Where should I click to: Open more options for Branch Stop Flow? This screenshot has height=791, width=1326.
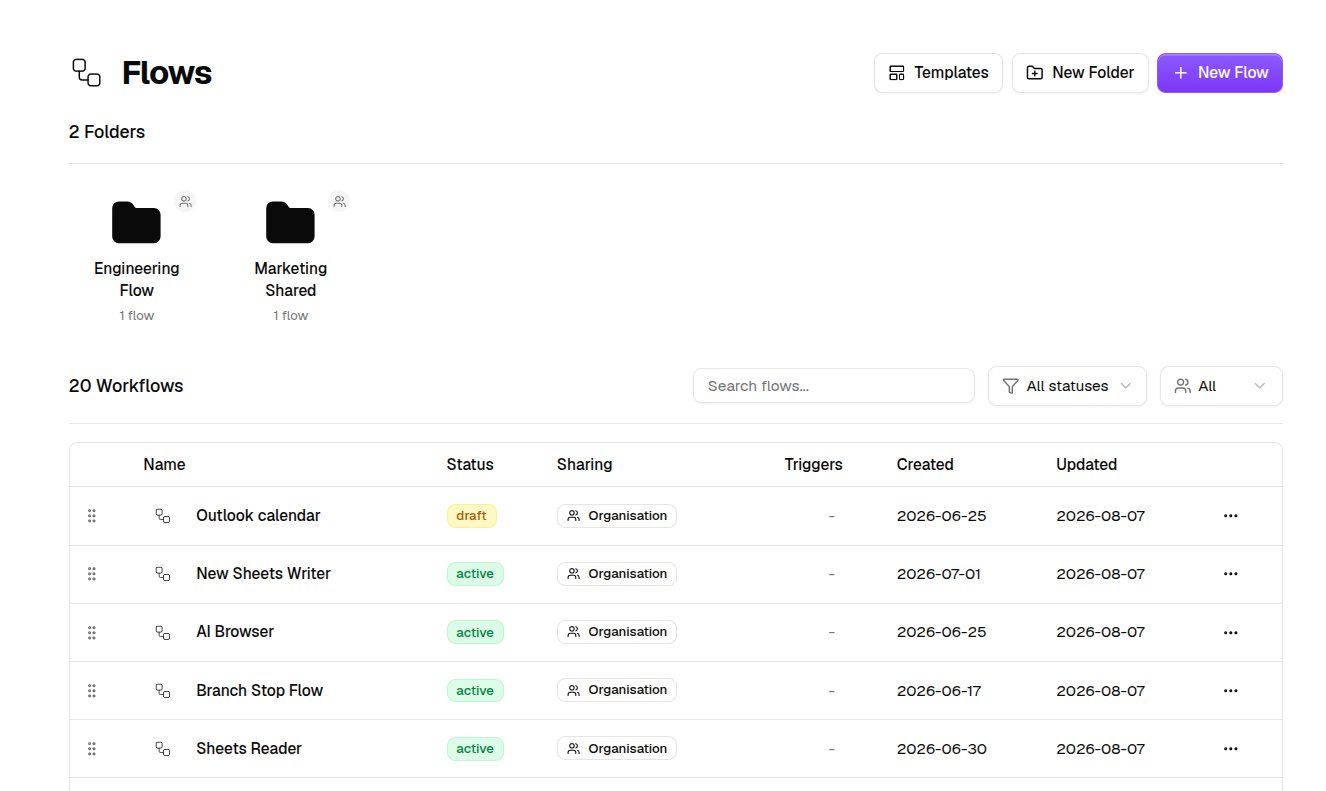point(1231,690)
